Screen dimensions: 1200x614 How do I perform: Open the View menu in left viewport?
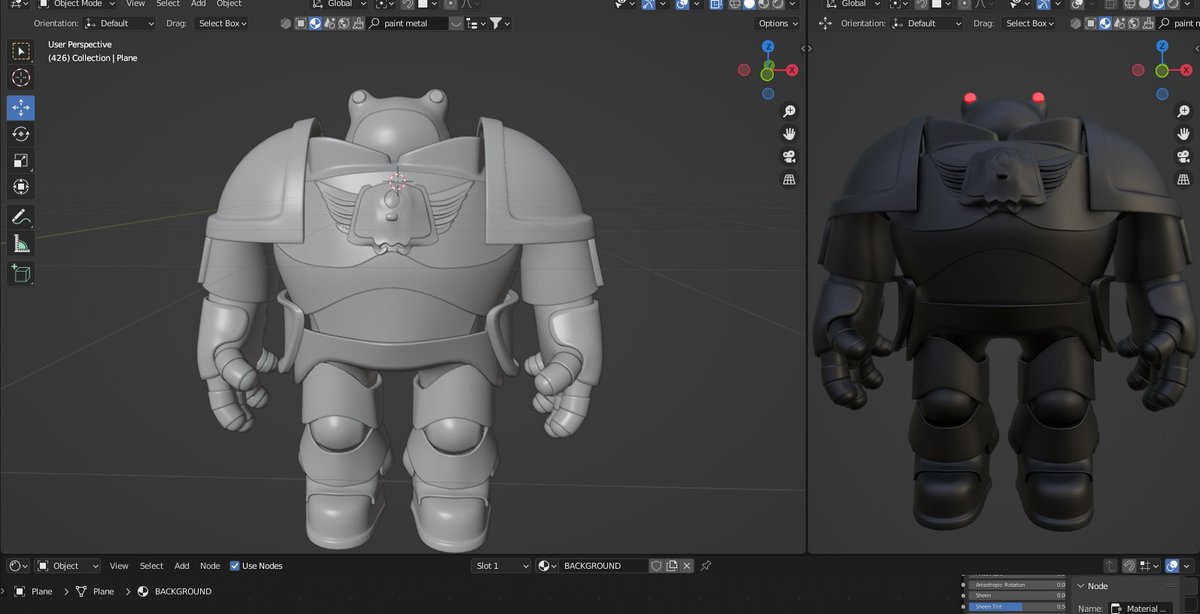click(x=135, y=4)
